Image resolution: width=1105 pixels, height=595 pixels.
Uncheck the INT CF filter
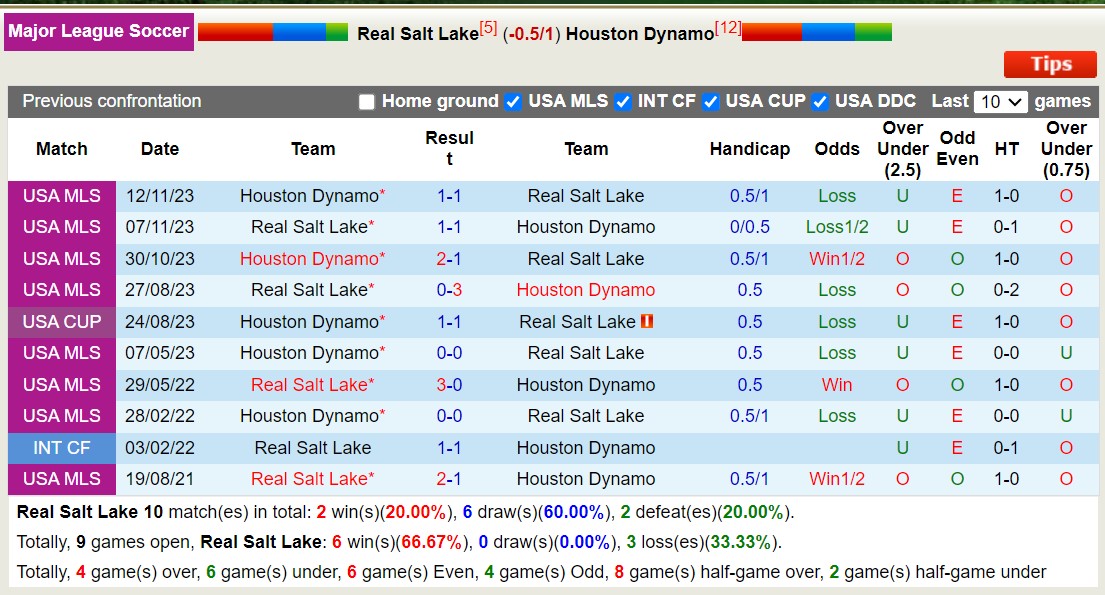tap(622, 101)
